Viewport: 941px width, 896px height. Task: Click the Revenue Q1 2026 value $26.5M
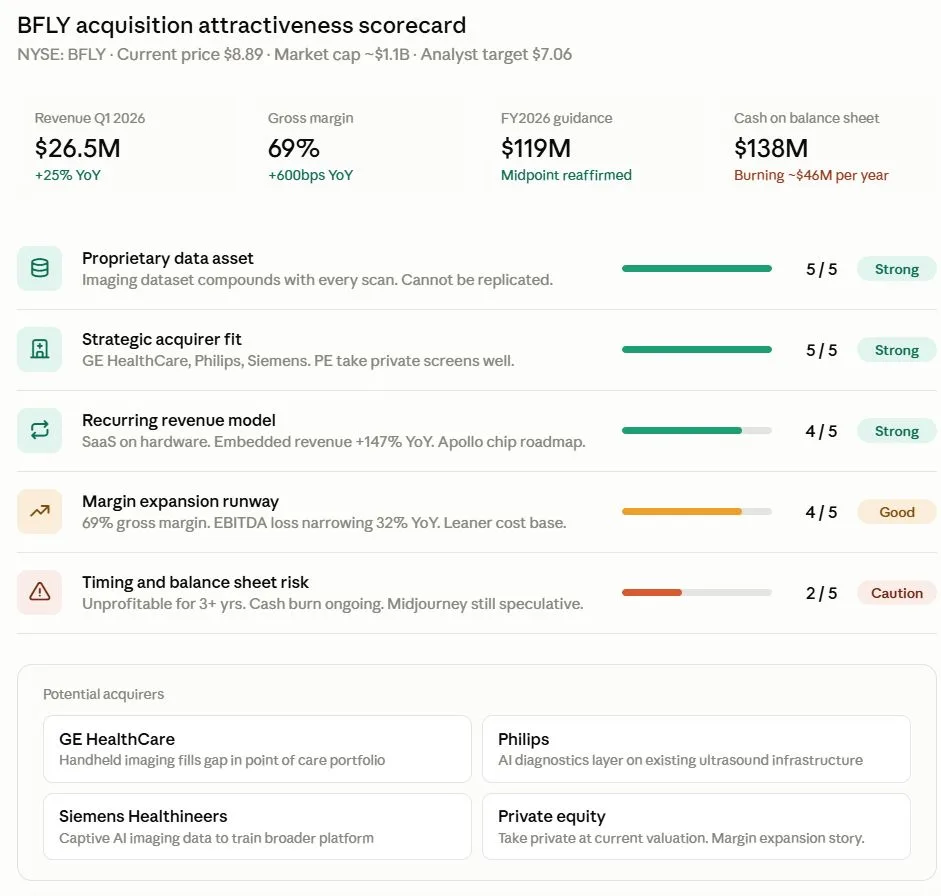77,148
